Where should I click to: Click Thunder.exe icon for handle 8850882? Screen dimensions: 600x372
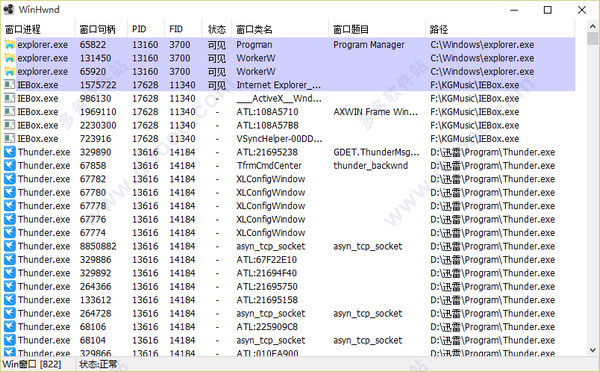(x=10, y=246)
